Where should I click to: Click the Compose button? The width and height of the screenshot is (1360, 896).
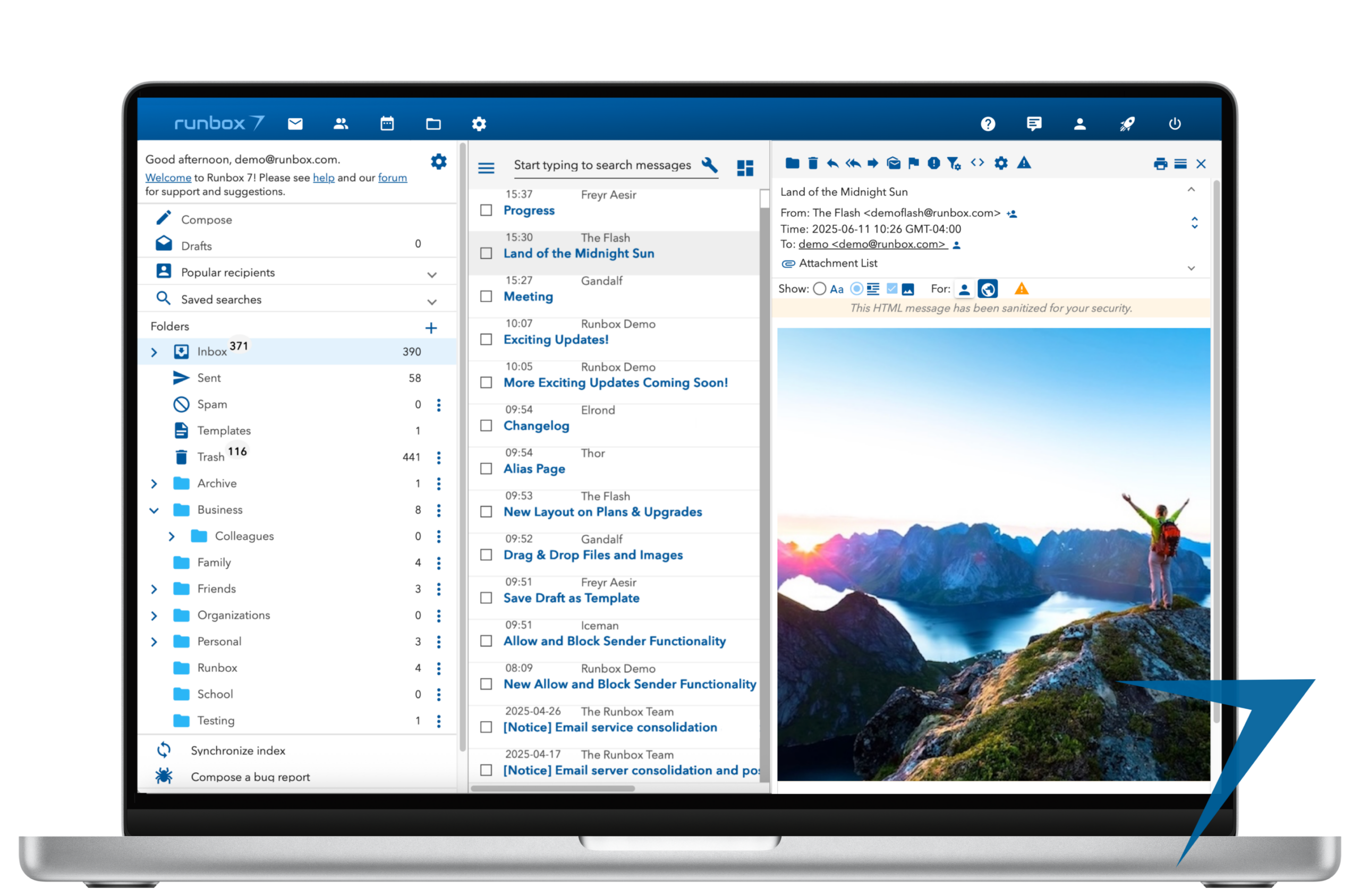(206, 219)
